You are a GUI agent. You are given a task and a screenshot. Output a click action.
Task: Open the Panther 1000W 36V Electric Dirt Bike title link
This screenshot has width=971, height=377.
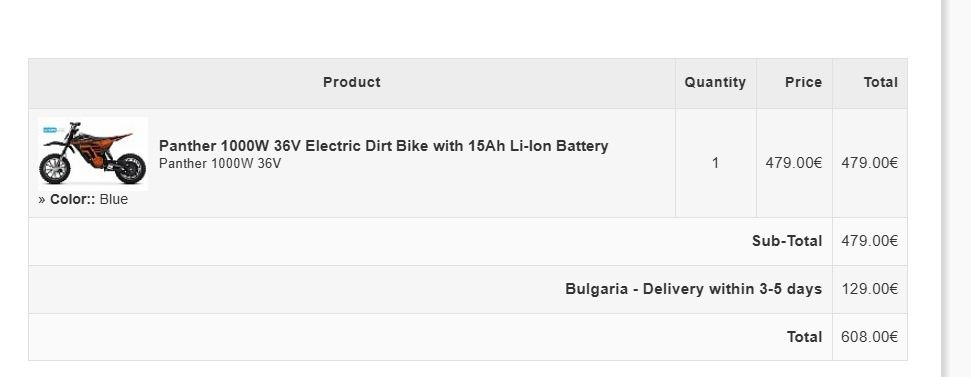pos(383,146)
